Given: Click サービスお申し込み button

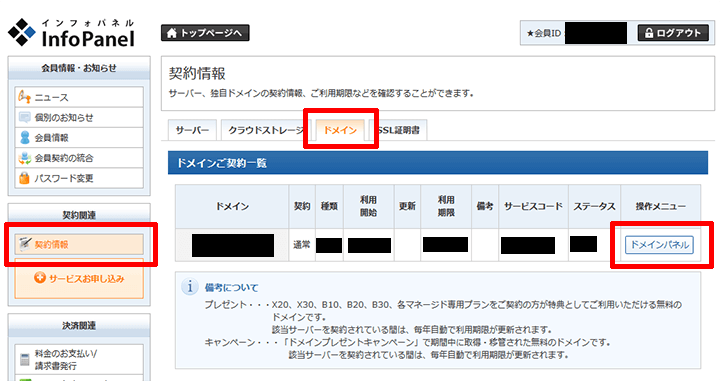Looking at the screenshot, I should [x=79, y=278].
